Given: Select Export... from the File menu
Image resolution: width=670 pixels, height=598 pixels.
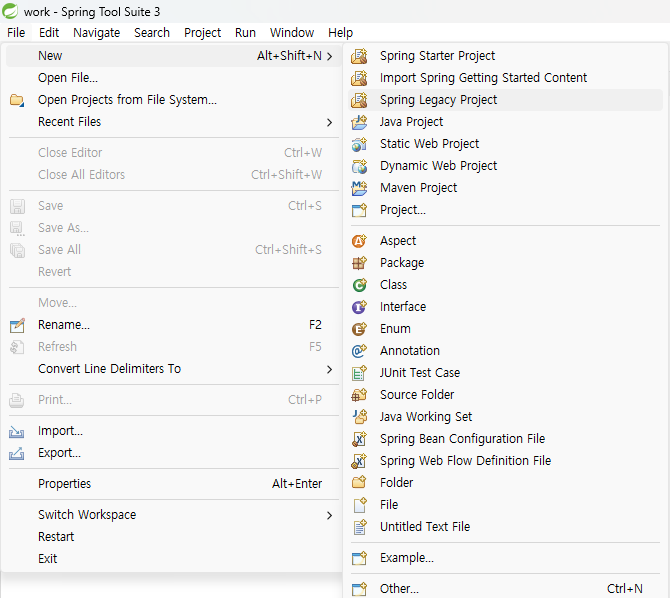Looking at the screenshot, I should (173, 453).
